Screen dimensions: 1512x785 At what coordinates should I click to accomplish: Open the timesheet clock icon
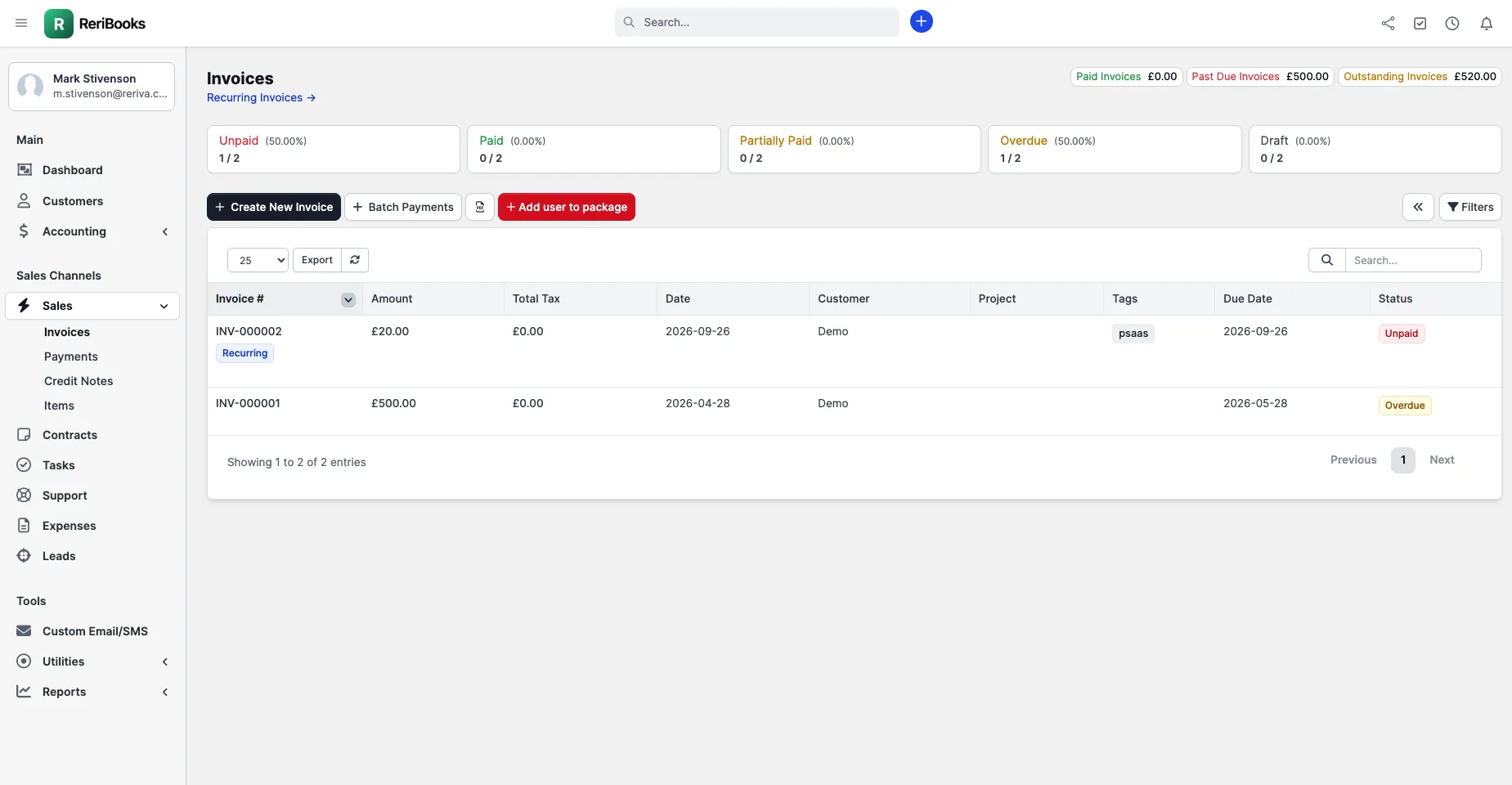coord(1452,24)
